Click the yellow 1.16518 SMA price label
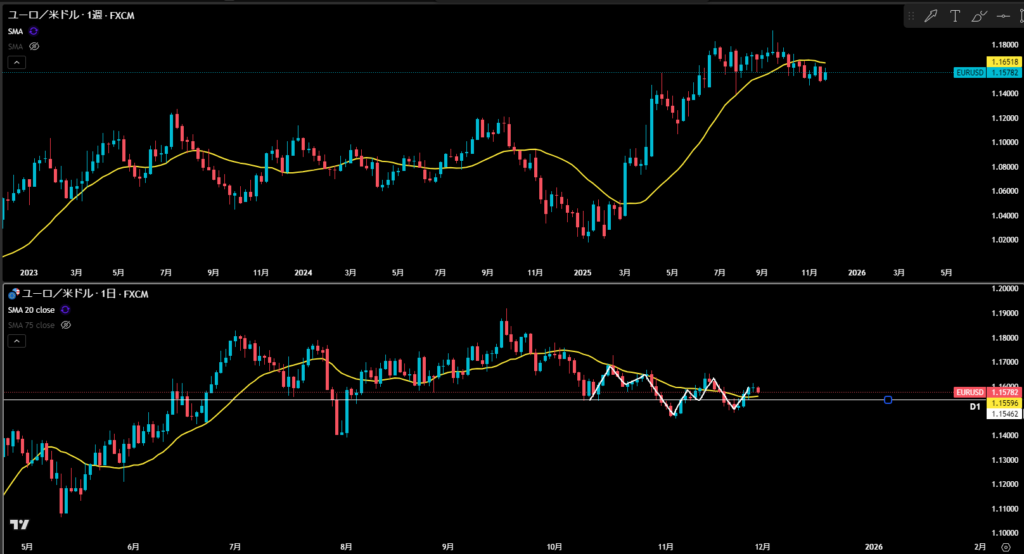This screenshot has height=554, width=1024. 1001,62
